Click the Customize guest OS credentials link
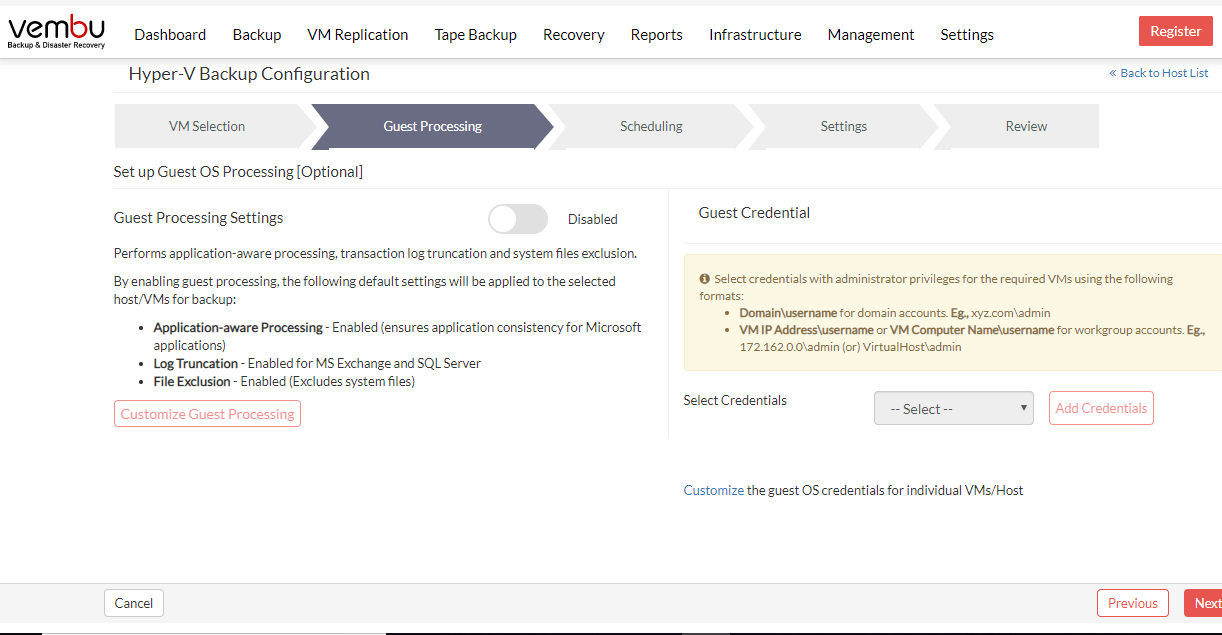The image size is (1222, 635). click(714, 490)
